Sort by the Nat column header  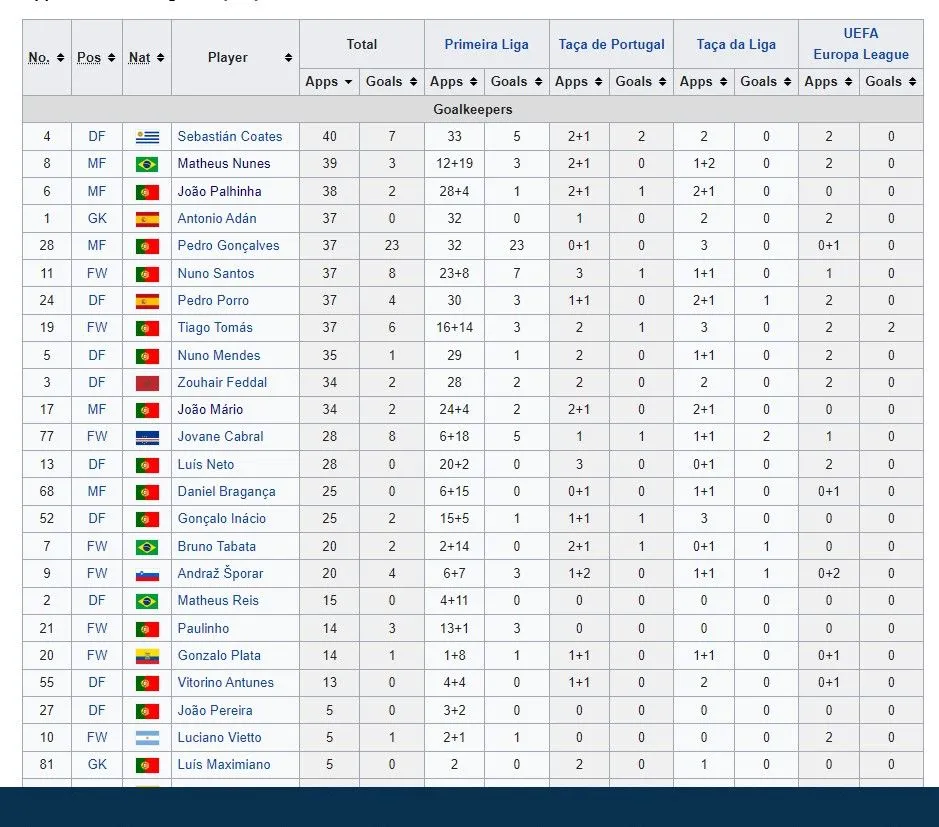coord(146,58)
